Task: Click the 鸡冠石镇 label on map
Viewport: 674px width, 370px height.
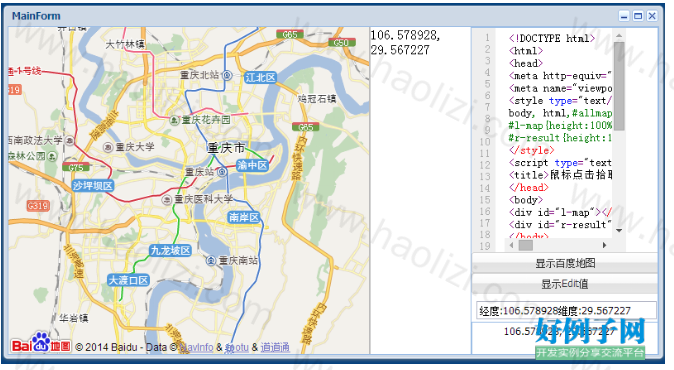Action: tap(317, 99)
